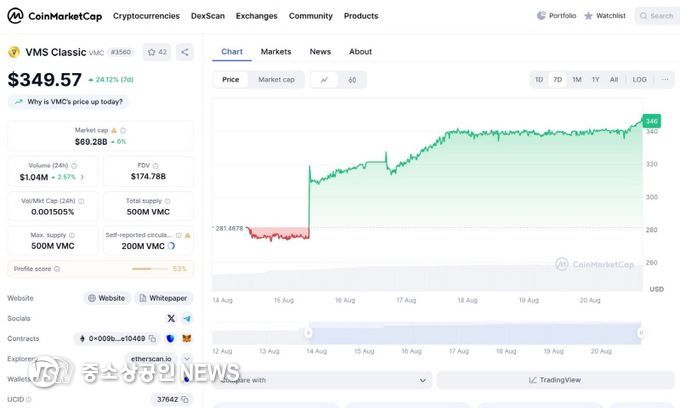This screenshot has height=408, width=680.
Task: Open DexScan menu
Action: (x=208, y=16)
